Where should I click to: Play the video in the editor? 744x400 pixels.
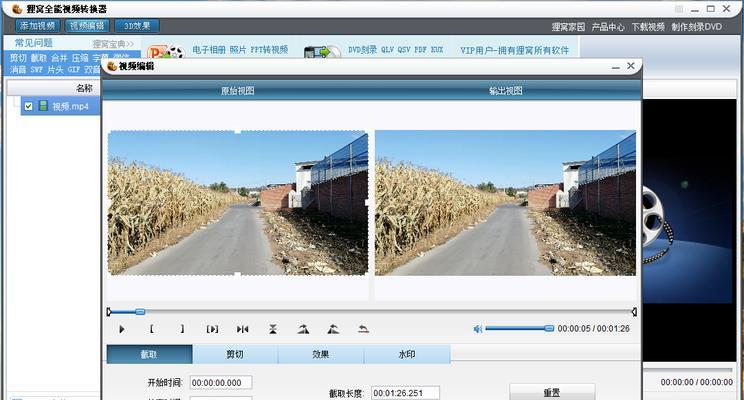click(122, 329)
